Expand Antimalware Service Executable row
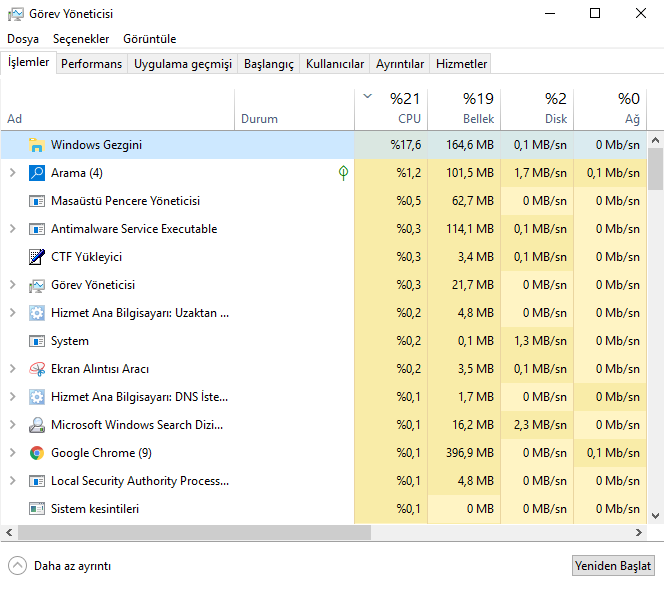 point(13,229)
